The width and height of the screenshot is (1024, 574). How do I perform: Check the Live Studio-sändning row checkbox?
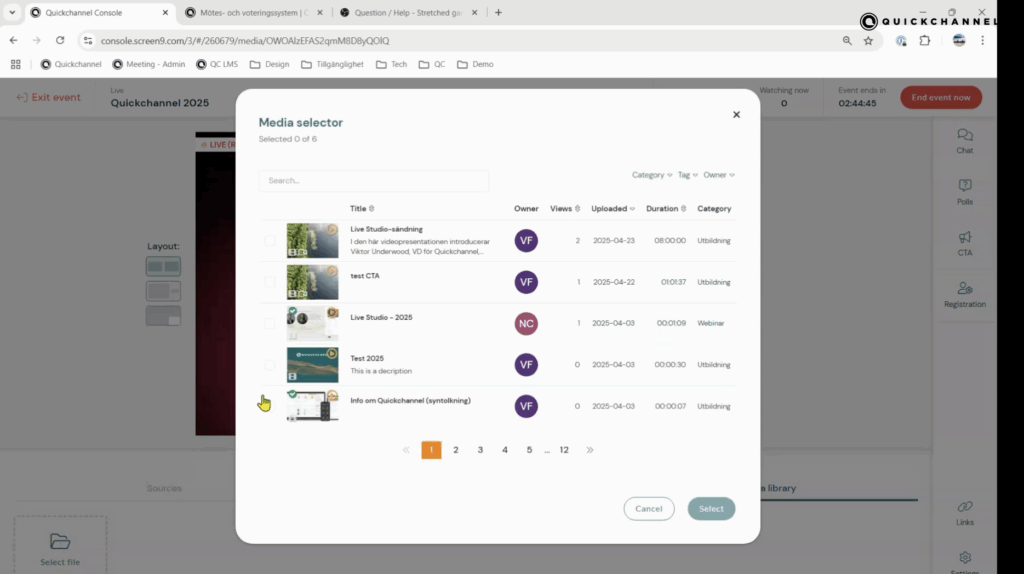pos(270,241)
